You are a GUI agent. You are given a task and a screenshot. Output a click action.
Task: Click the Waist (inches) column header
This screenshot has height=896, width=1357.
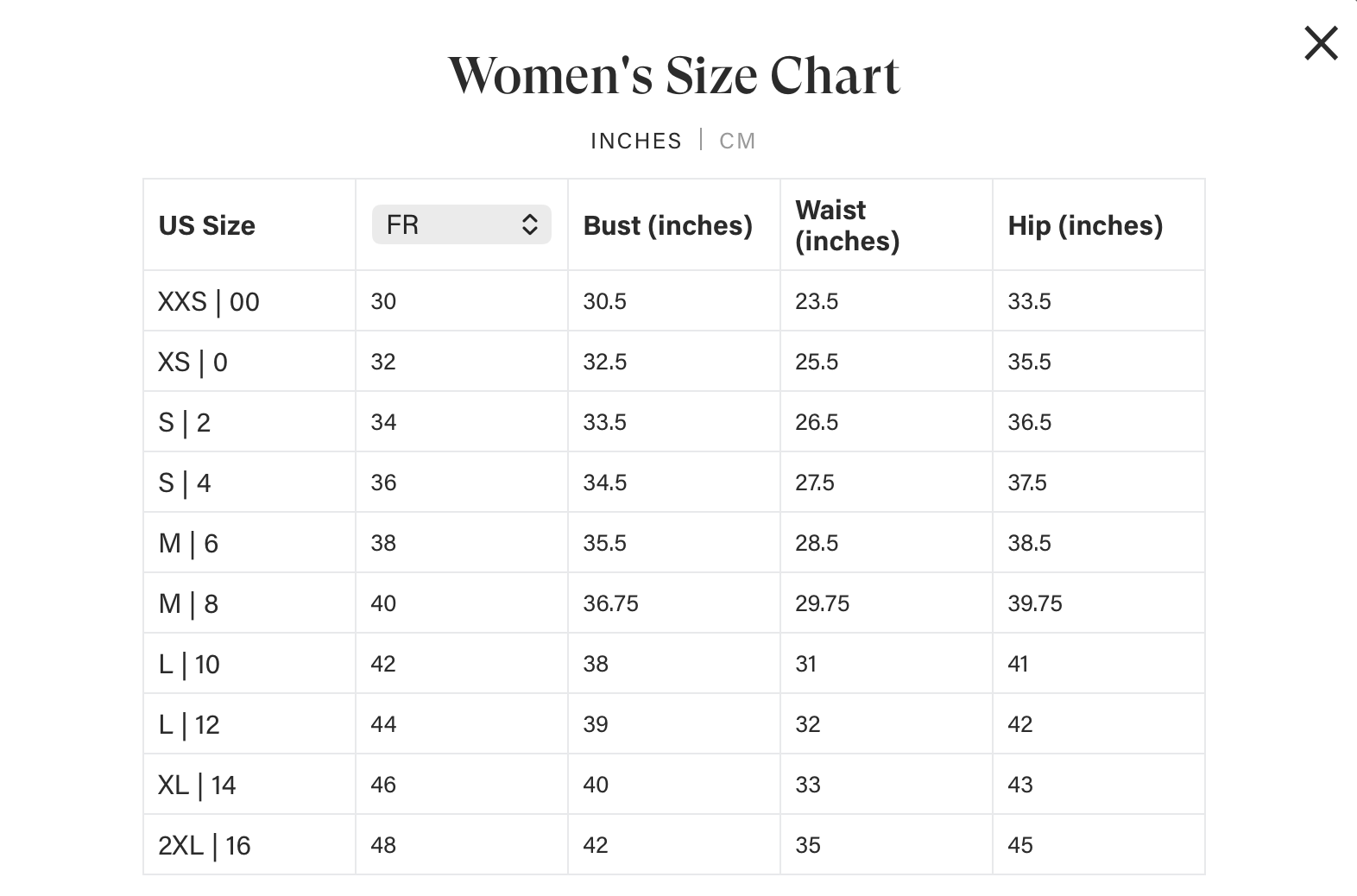[x=847, y=225]
